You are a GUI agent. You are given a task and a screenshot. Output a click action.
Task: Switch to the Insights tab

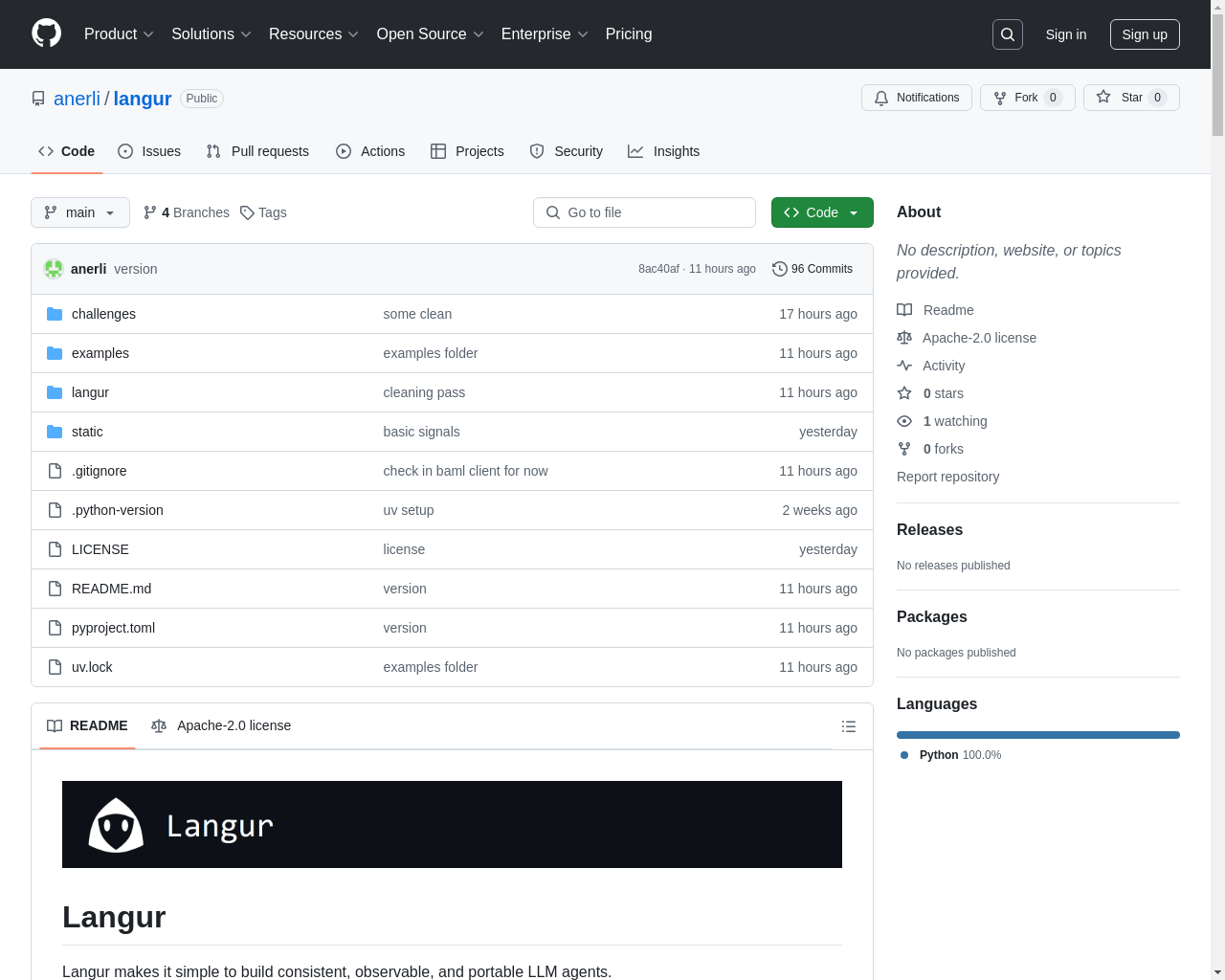[664, 151]
